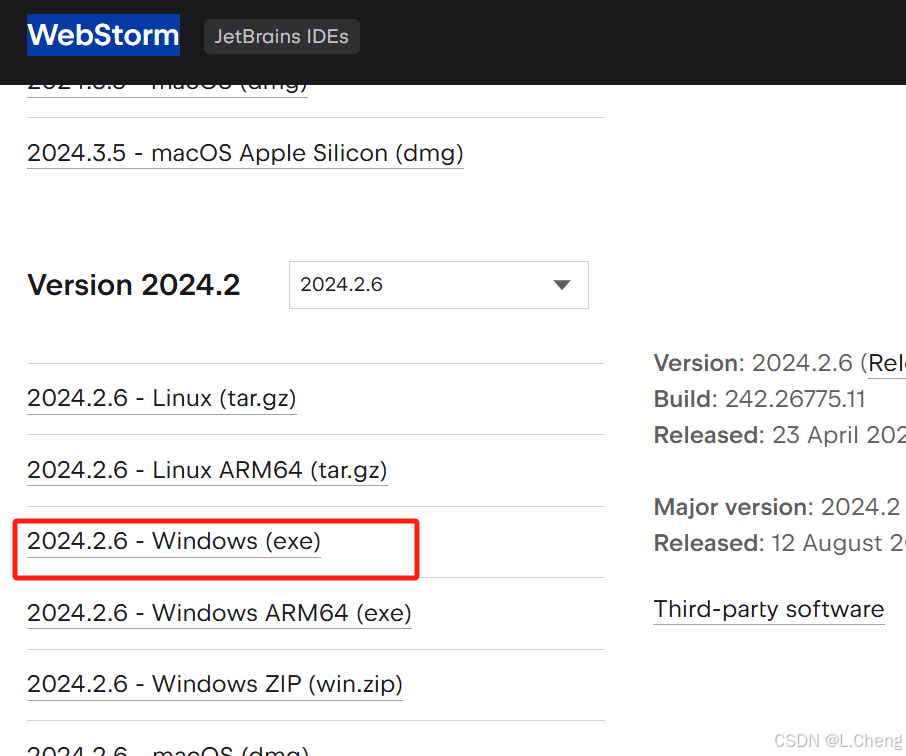Download 2024.2.6 Windows ZIP archive

214,684
